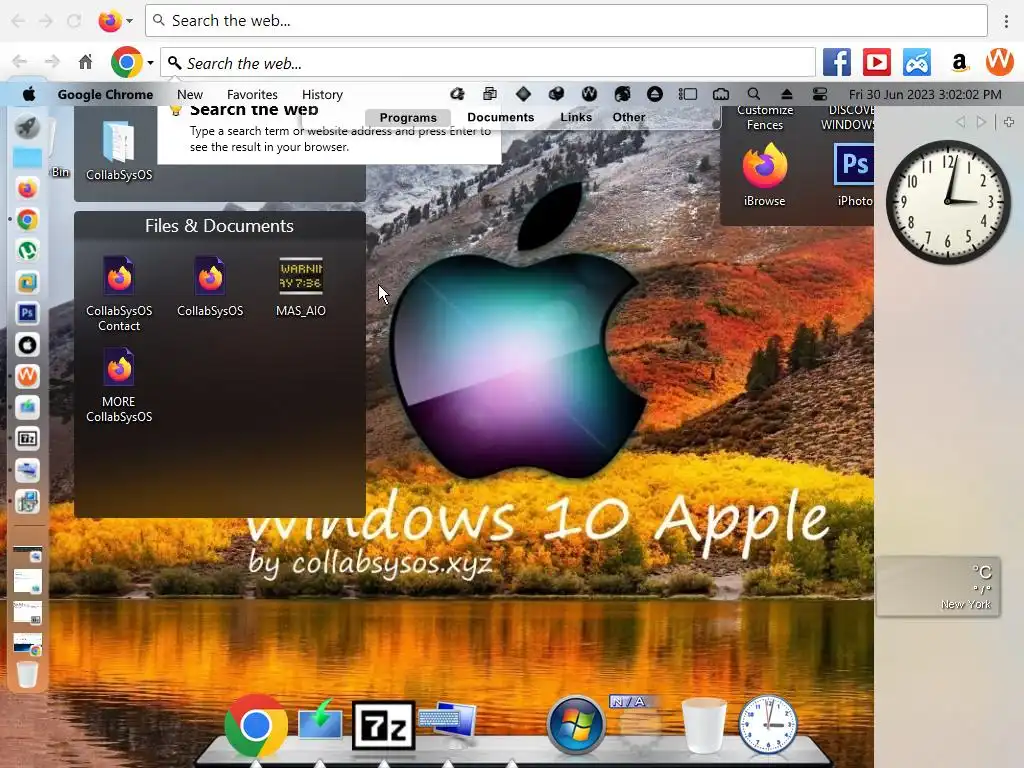1024x768 pixels.
Task: Open Photoshop from the left dock
Action: (27, 313)
